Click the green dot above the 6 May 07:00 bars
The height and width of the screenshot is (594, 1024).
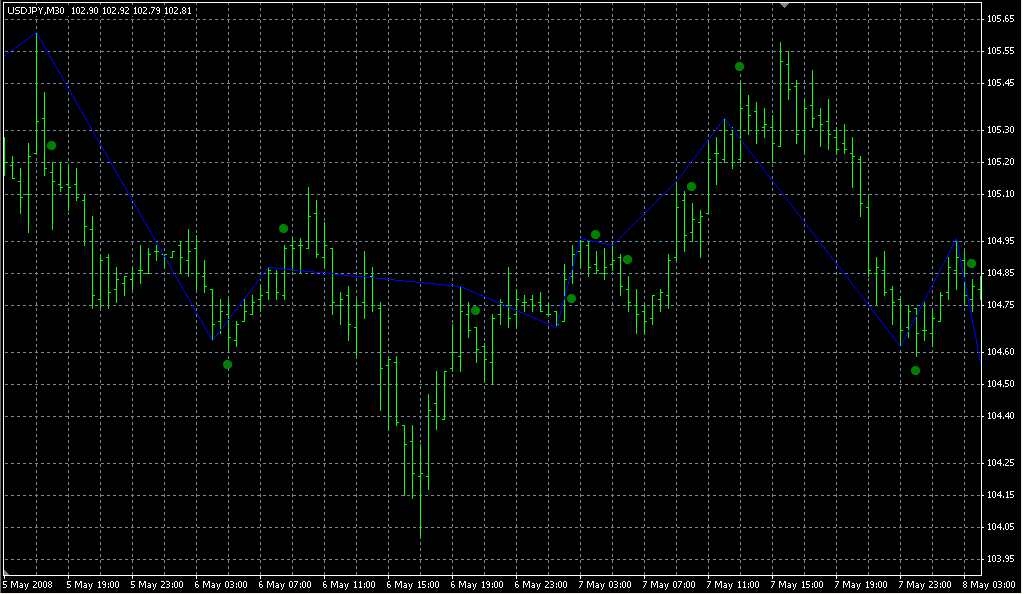pyautogui.click(x=284, y=229)
